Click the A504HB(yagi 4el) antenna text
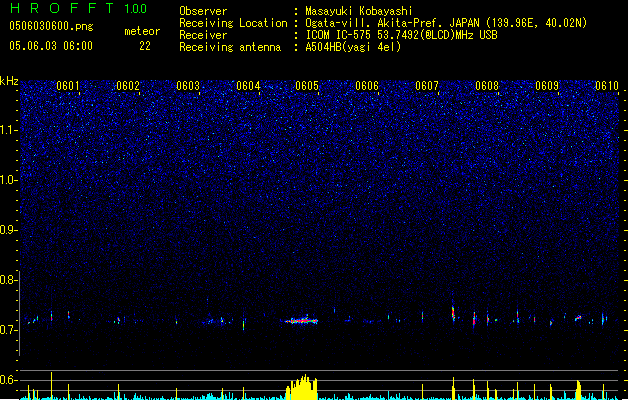The image size is (629, 400). (x=353, y=47)
